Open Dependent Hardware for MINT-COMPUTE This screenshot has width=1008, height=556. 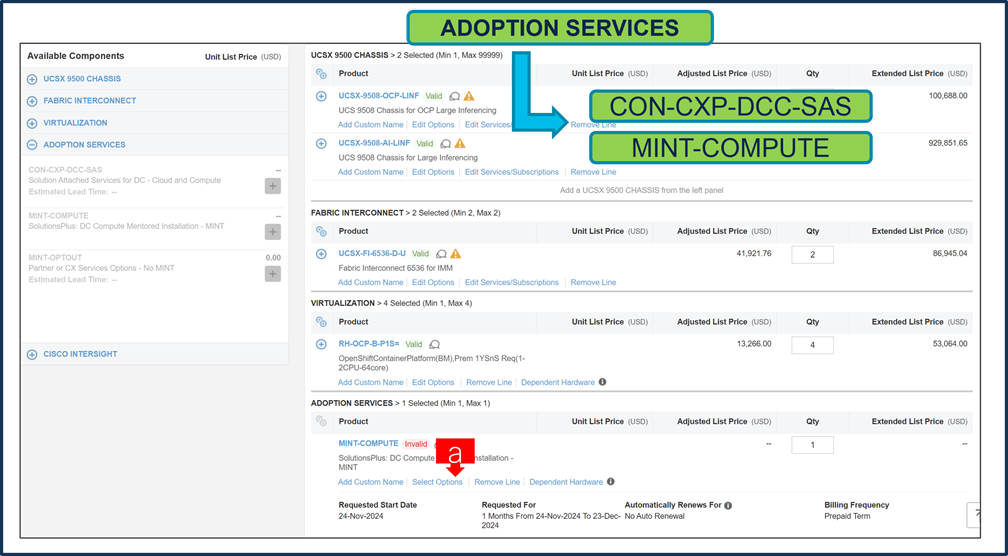pos(566,482)
